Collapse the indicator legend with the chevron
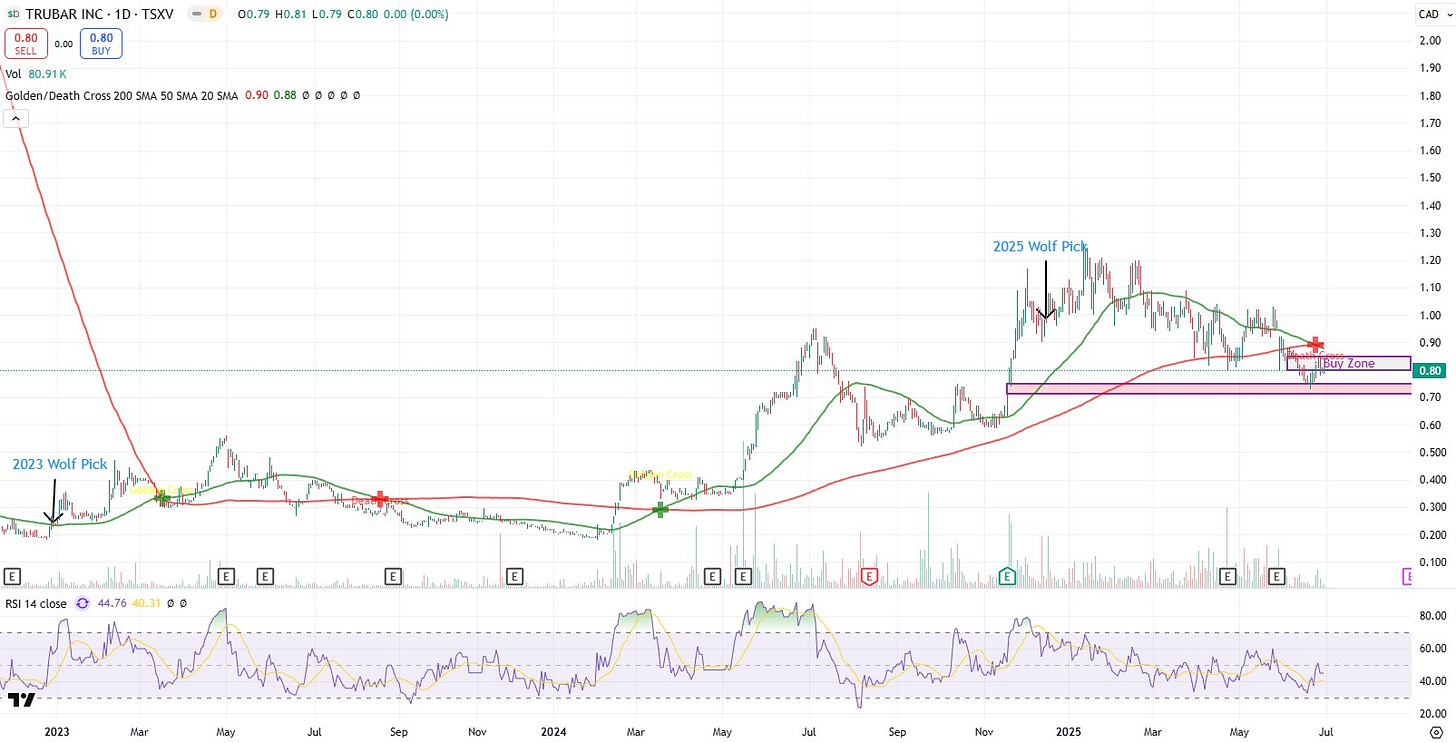 click(x=16, y=119)
